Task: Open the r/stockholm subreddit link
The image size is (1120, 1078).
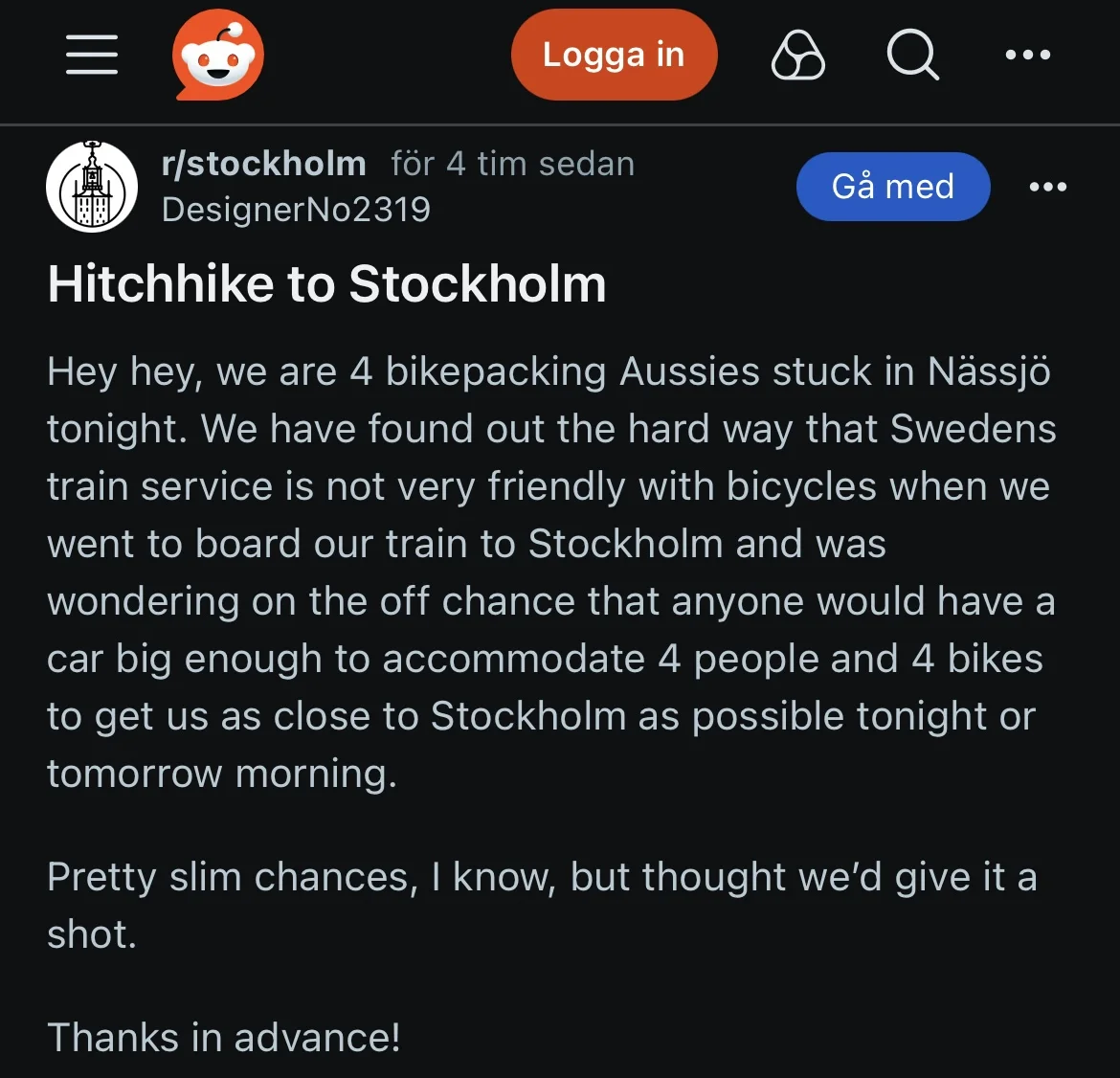Action: pyautogui.click(x=264, y=164)
